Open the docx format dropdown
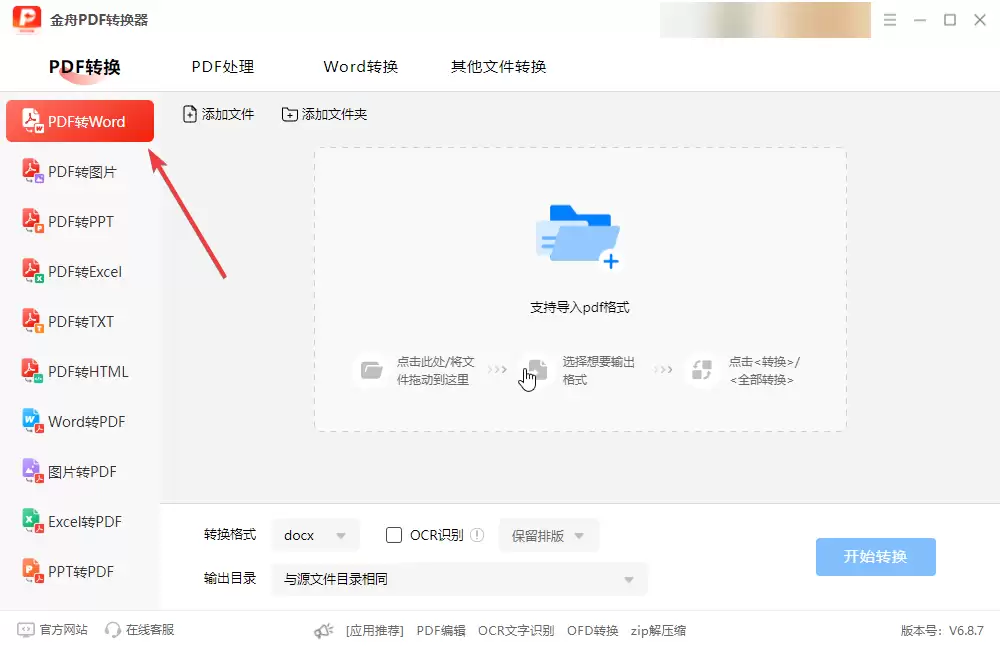Screen dimensions: 1000x650 click(315, 535)
